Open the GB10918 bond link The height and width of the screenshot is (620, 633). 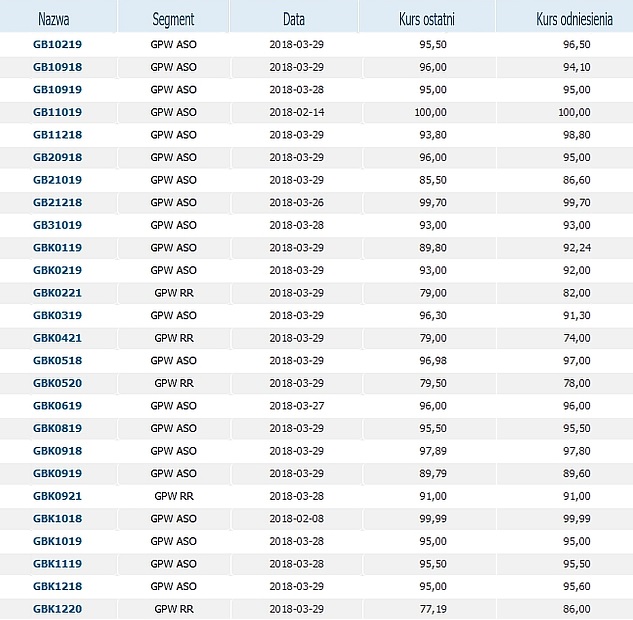(x=57, y=67)
